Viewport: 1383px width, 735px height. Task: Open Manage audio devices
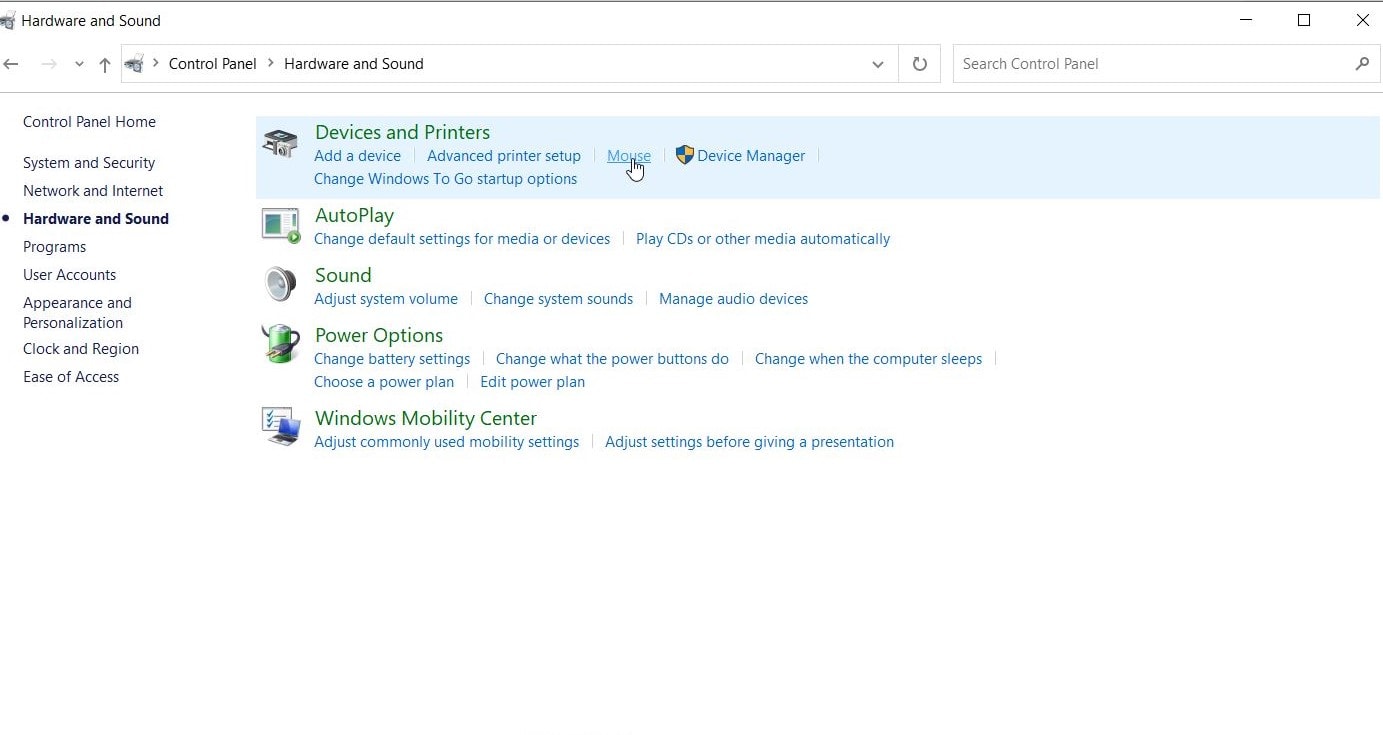(733, 299)
